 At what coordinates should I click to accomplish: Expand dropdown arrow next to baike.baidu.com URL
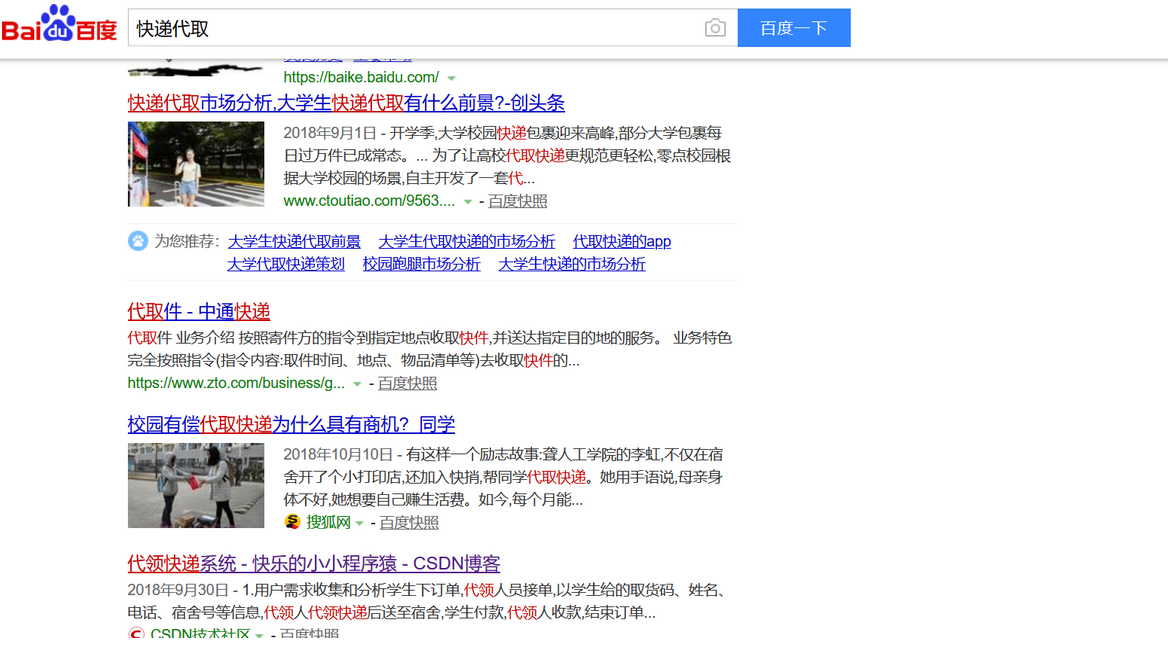(451, 78)
